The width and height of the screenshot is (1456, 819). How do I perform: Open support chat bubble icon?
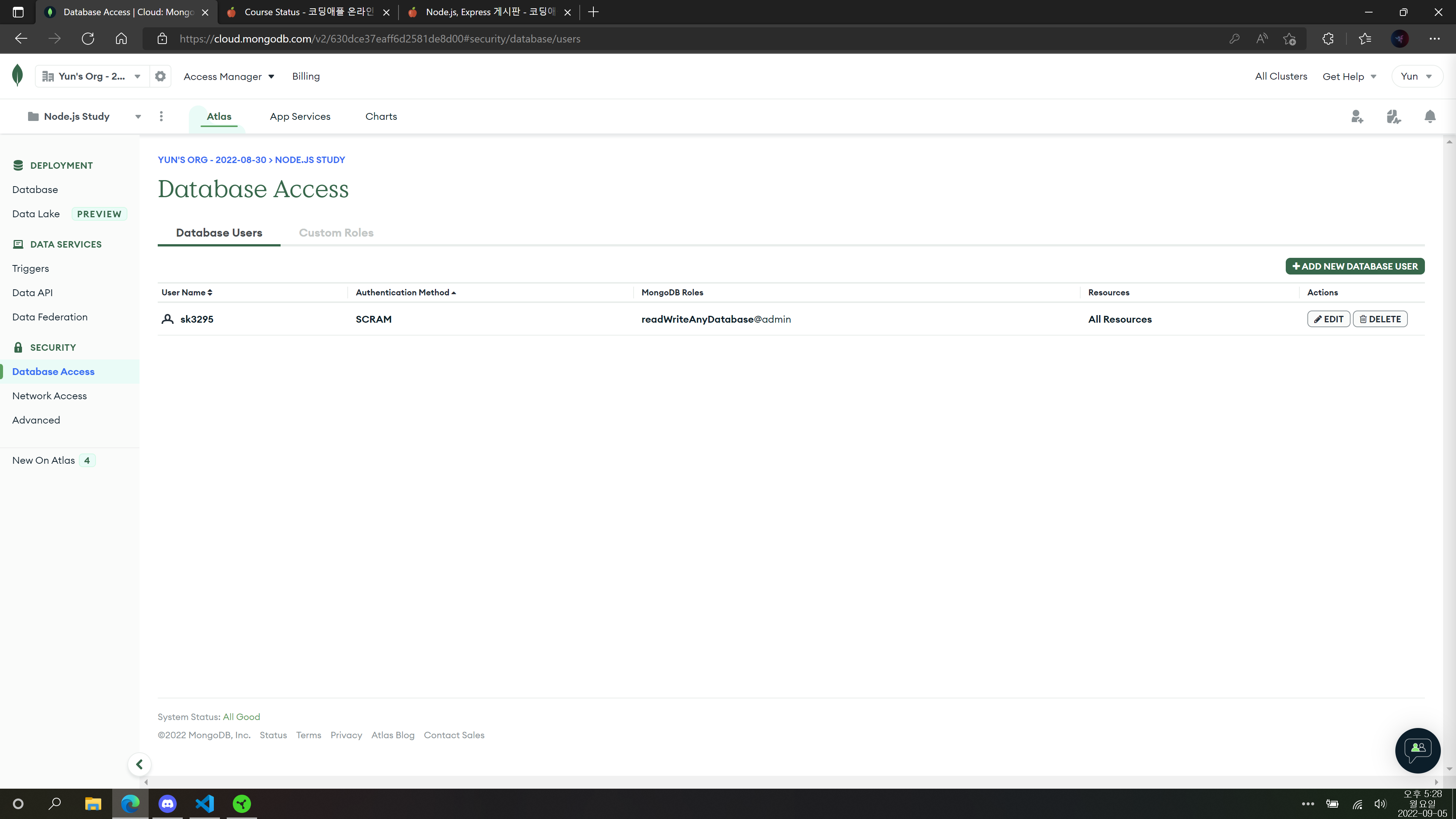click(1418, 750)
